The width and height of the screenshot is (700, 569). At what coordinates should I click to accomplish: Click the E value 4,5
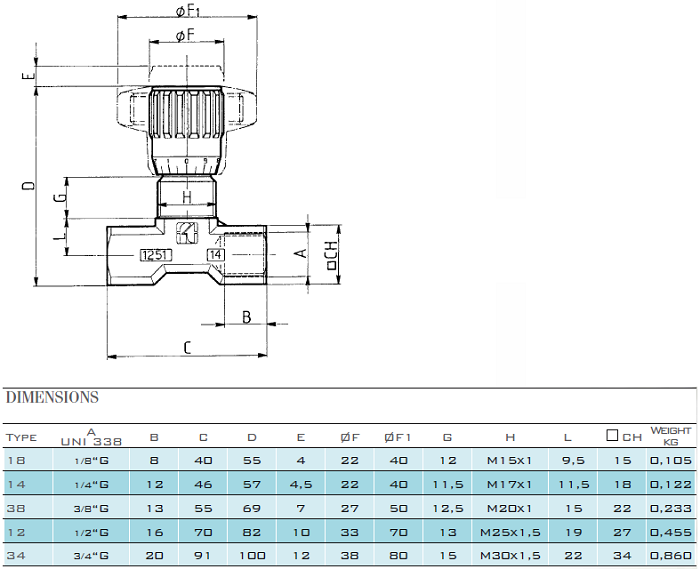click(x=301, y=484)
